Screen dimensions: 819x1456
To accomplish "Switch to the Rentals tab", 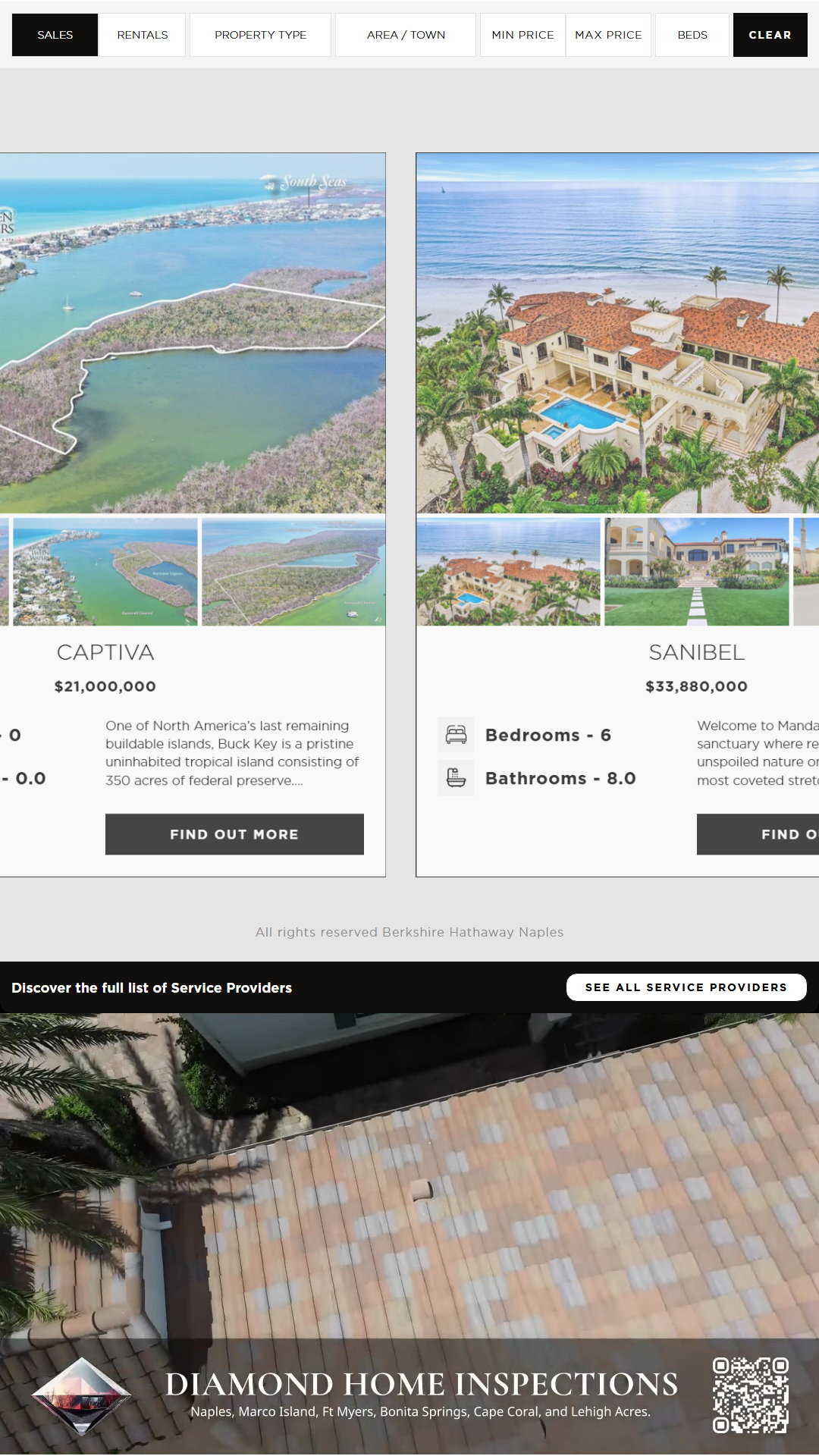I will [x=143, y=35].
